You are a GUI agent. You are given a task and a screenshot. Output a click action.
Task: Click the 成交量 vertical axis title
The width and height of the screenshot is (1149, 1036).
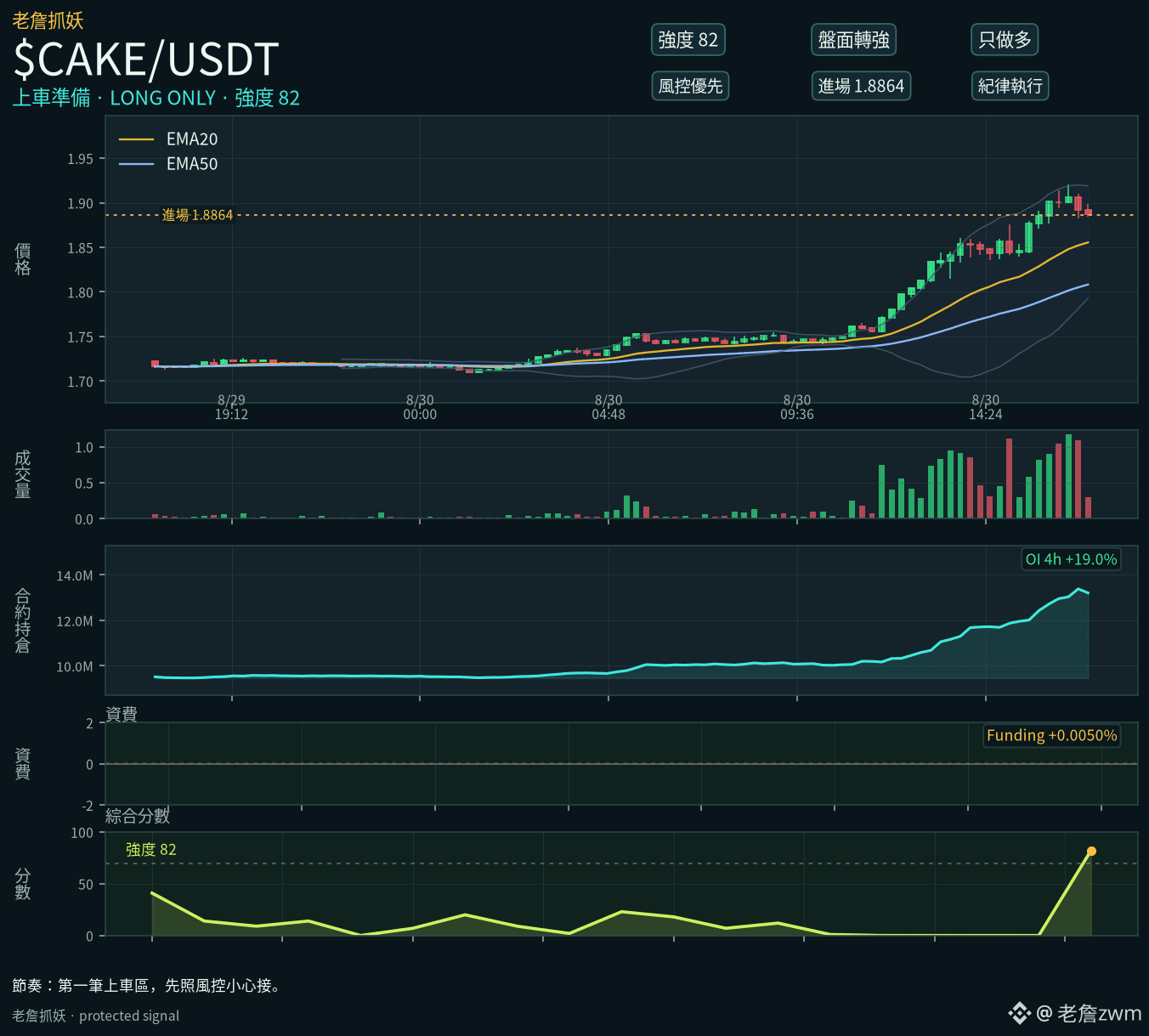23,474
